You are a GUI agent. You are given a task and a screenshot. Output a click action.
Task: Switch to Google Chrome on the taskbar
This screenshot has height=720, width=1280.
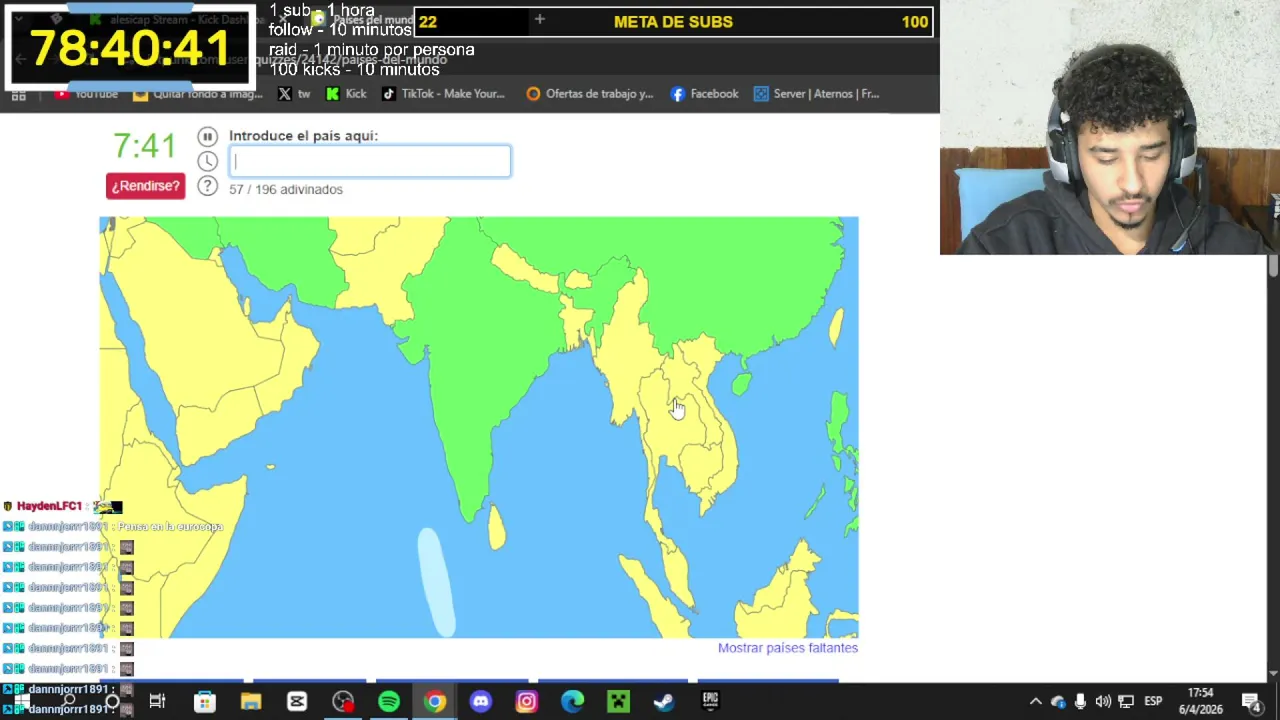[435, 702]
